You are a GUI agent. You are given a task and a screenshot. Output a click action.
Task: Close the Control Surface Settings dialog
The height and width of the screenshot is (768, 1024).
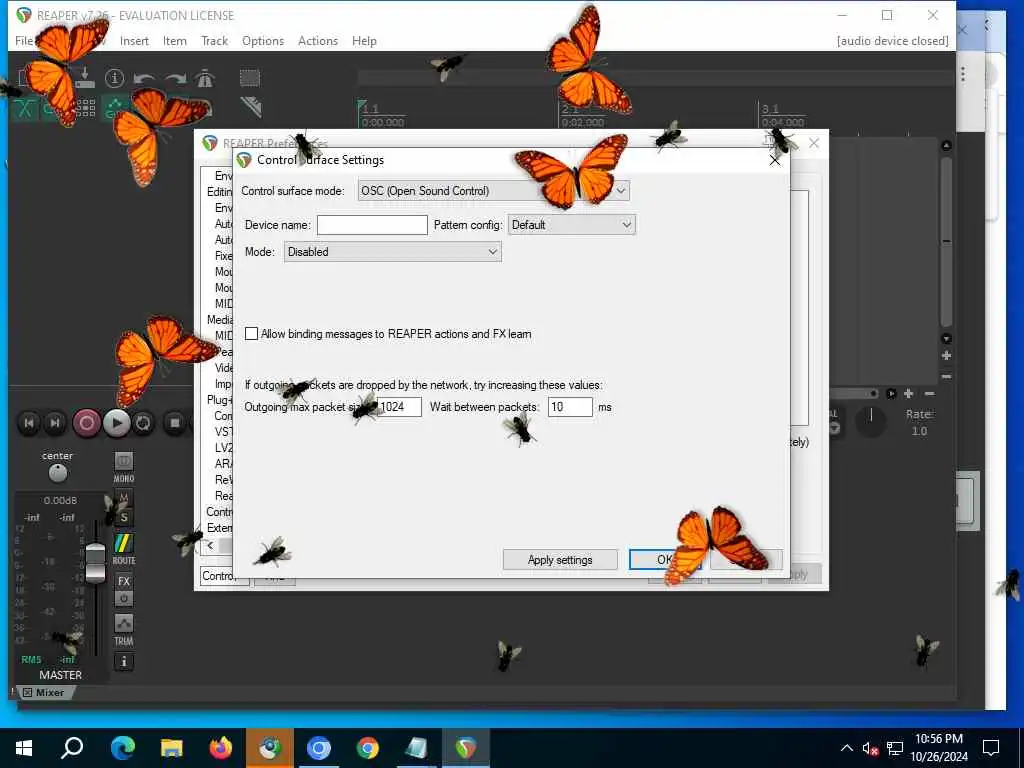[x=775, y=160]
